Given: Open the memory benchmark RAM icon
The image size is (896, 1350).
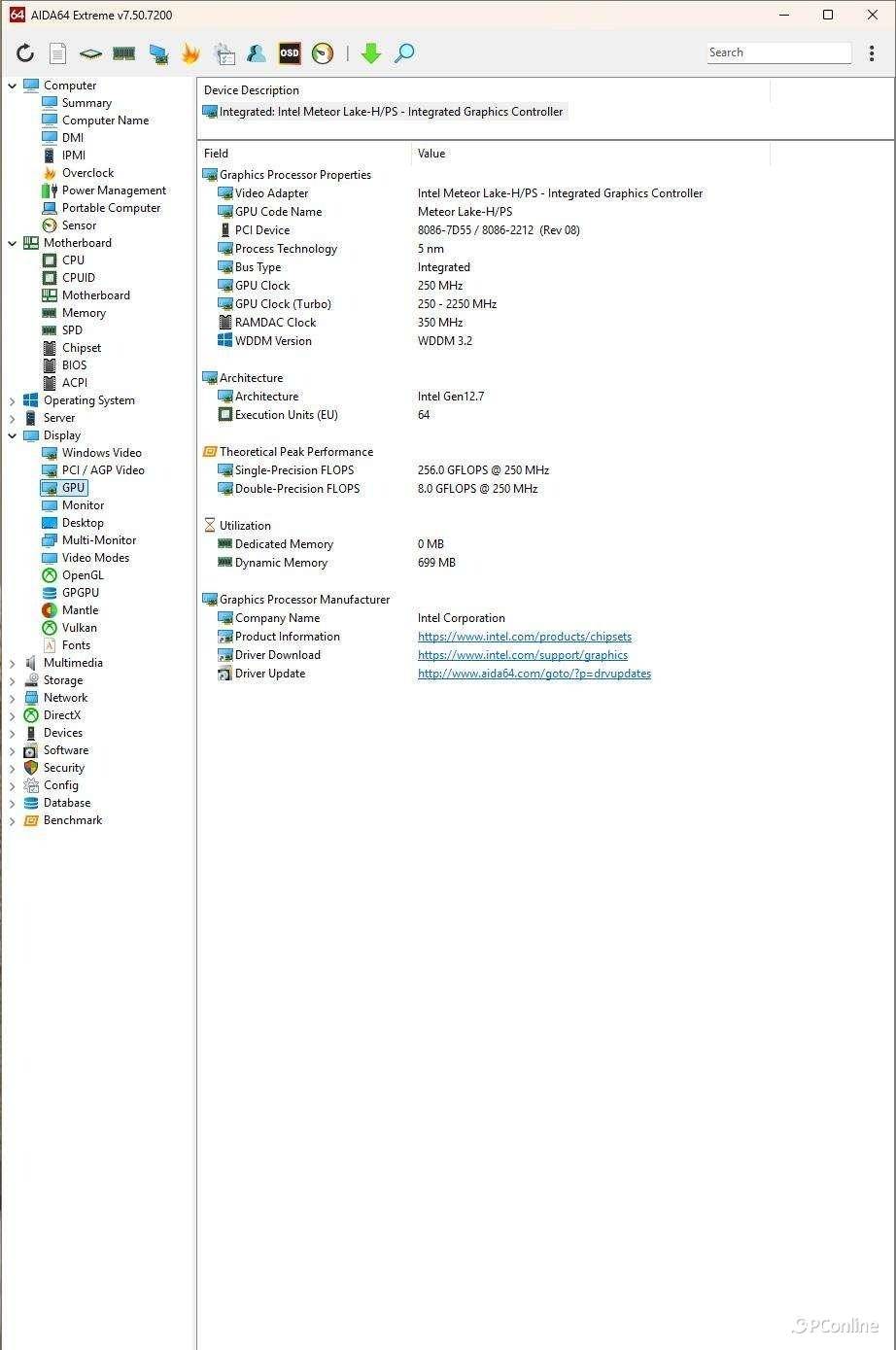Looking at the screenshot, I should (123, 53).
